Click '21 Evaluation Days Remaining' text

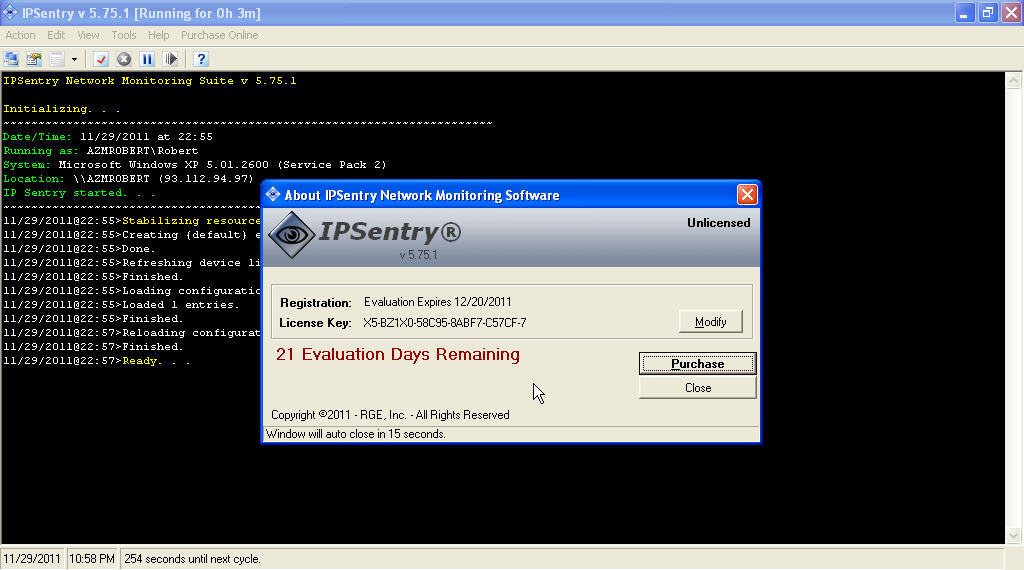pyautogui.click(x=398, y=355)
